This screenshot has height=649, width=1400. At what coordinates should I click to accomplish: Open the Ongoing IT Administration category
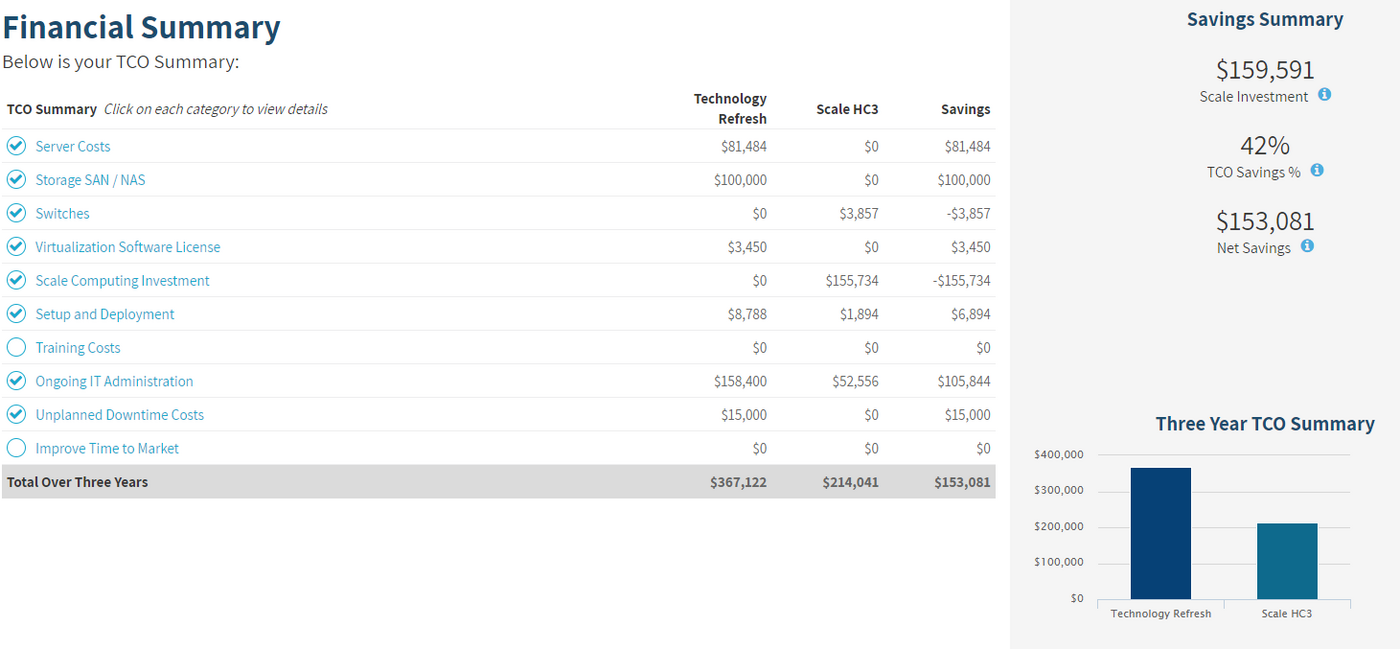click(x=114, y=381)
